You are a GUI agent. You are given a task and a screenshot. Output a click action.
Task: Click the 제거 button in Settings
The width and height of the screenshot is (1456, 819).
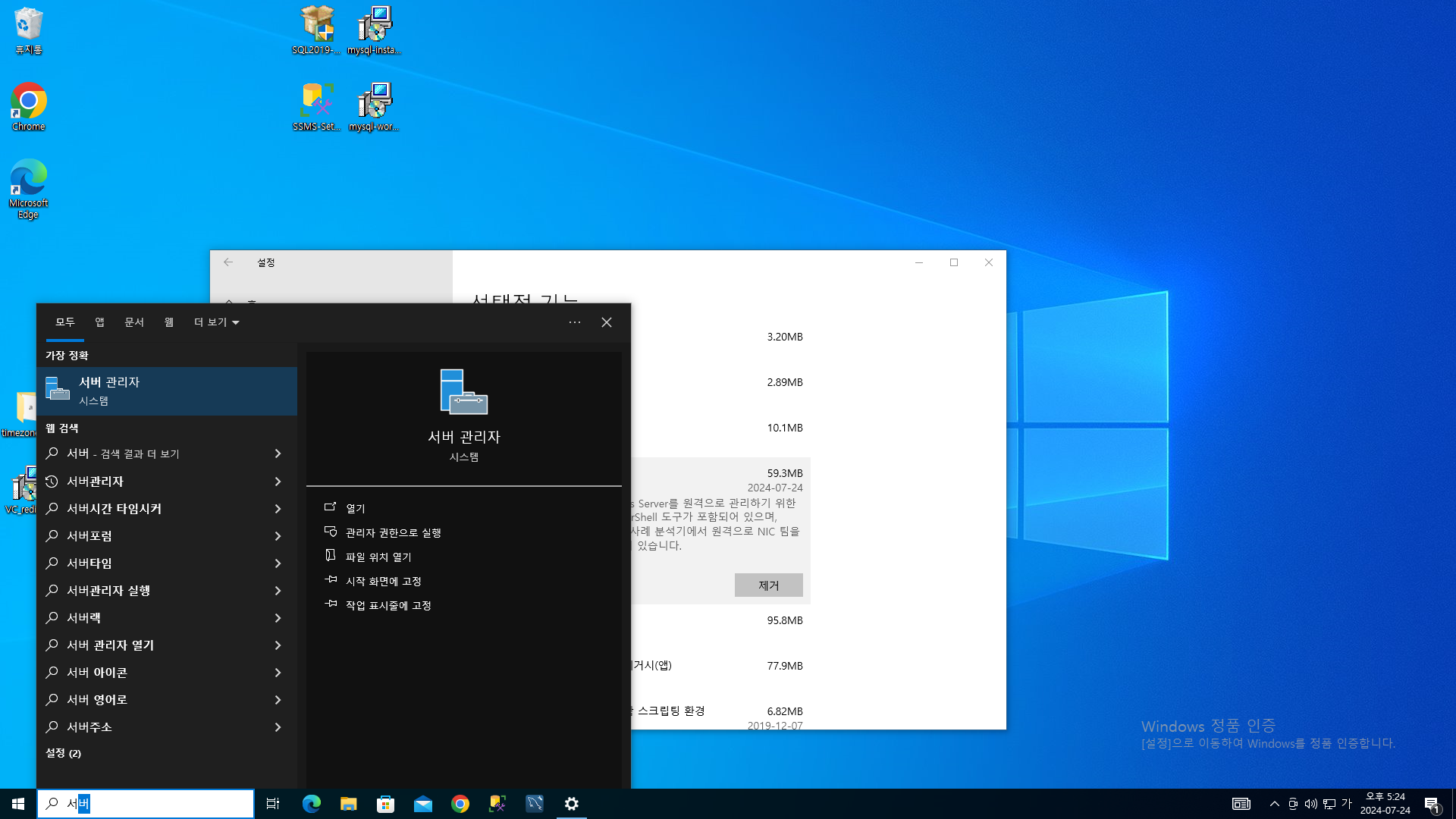(x=768, y=585)
